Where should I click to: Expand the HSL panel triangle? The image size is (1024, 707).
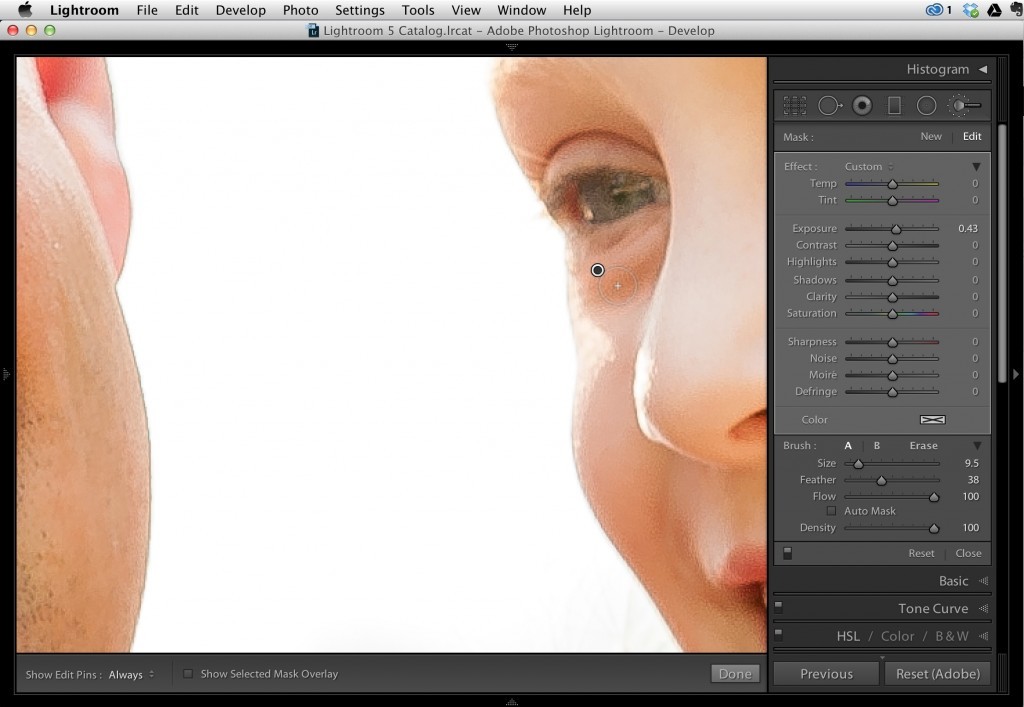click(x=984, y=636)
